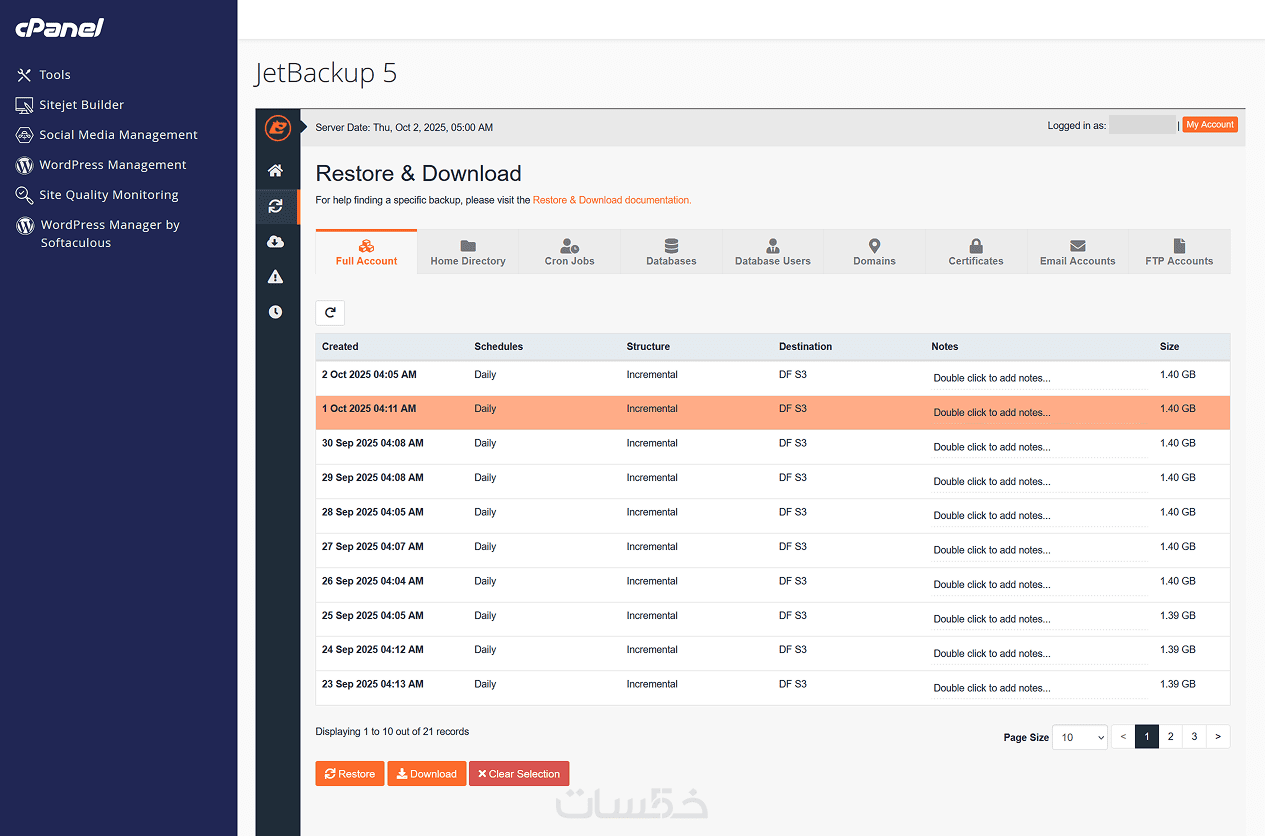Sort by the Size column header
The width and height of the screenshot is (1265, 836).
click(x=1169, y=347)
